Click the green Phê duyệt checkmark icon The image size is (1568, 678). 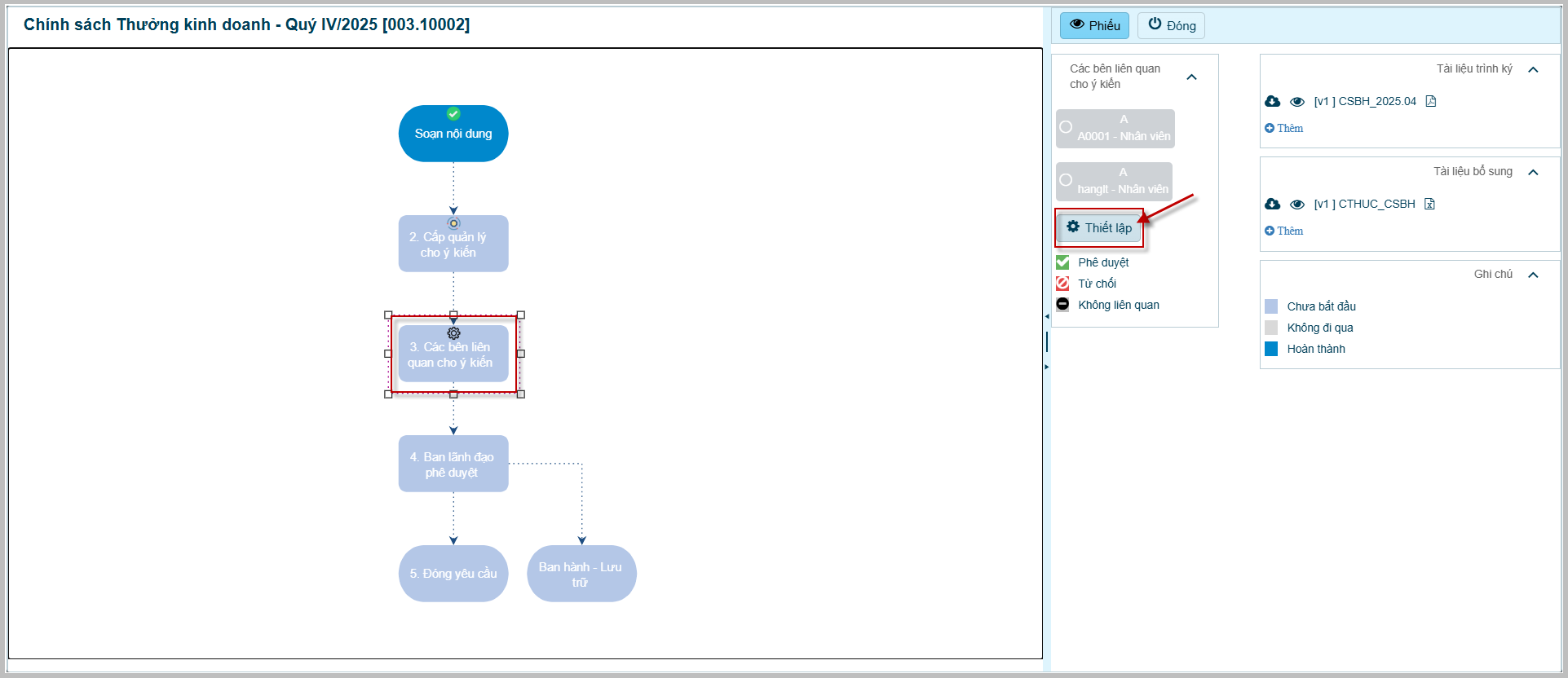pos(1062,262)
